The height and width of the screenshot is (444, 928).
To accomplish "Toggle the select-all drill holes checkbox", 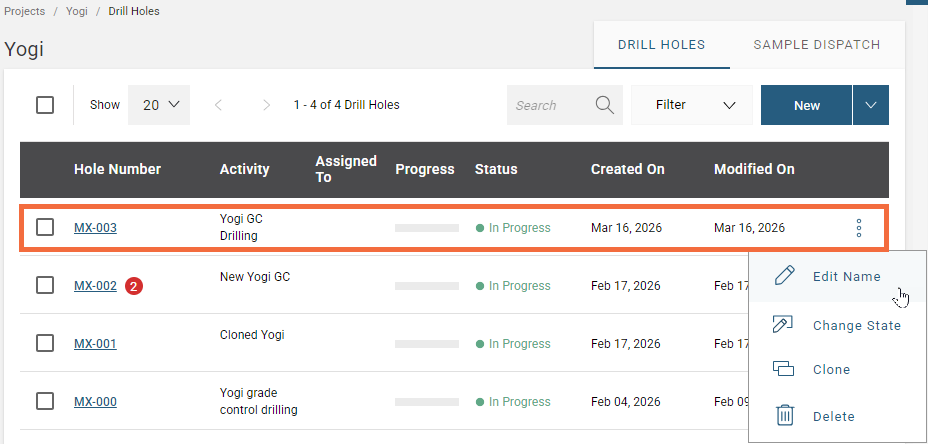I will click(x=45, y=105).
